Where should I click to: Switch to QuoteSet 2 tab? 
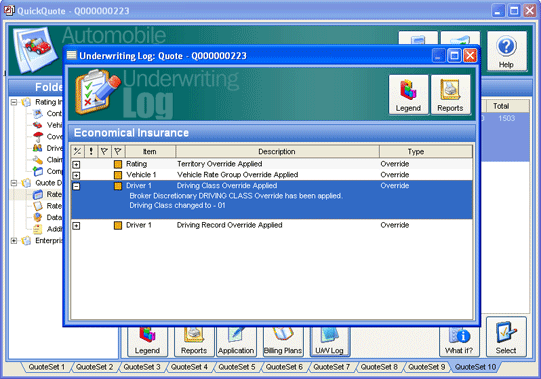click(x=94, y=367)
